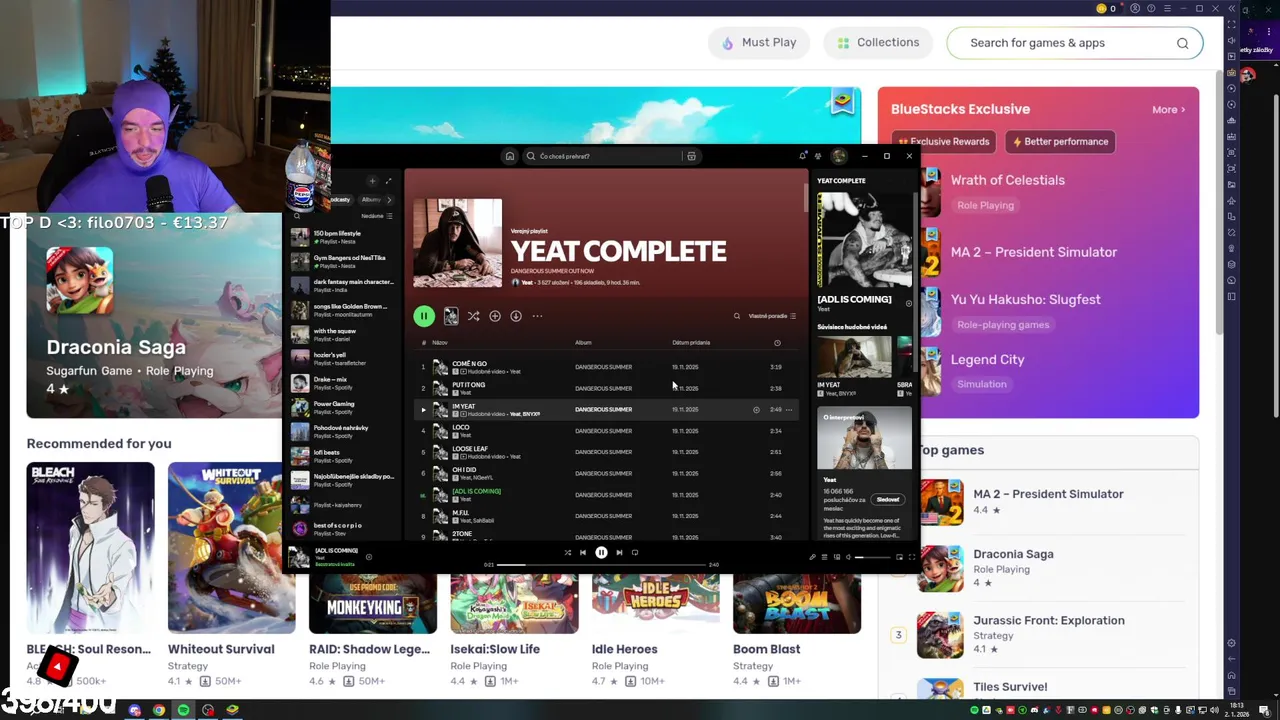Focus Search for games & apps field
The width and height of the screenshot is (1280, 720).
click(x=1074, y=43)
